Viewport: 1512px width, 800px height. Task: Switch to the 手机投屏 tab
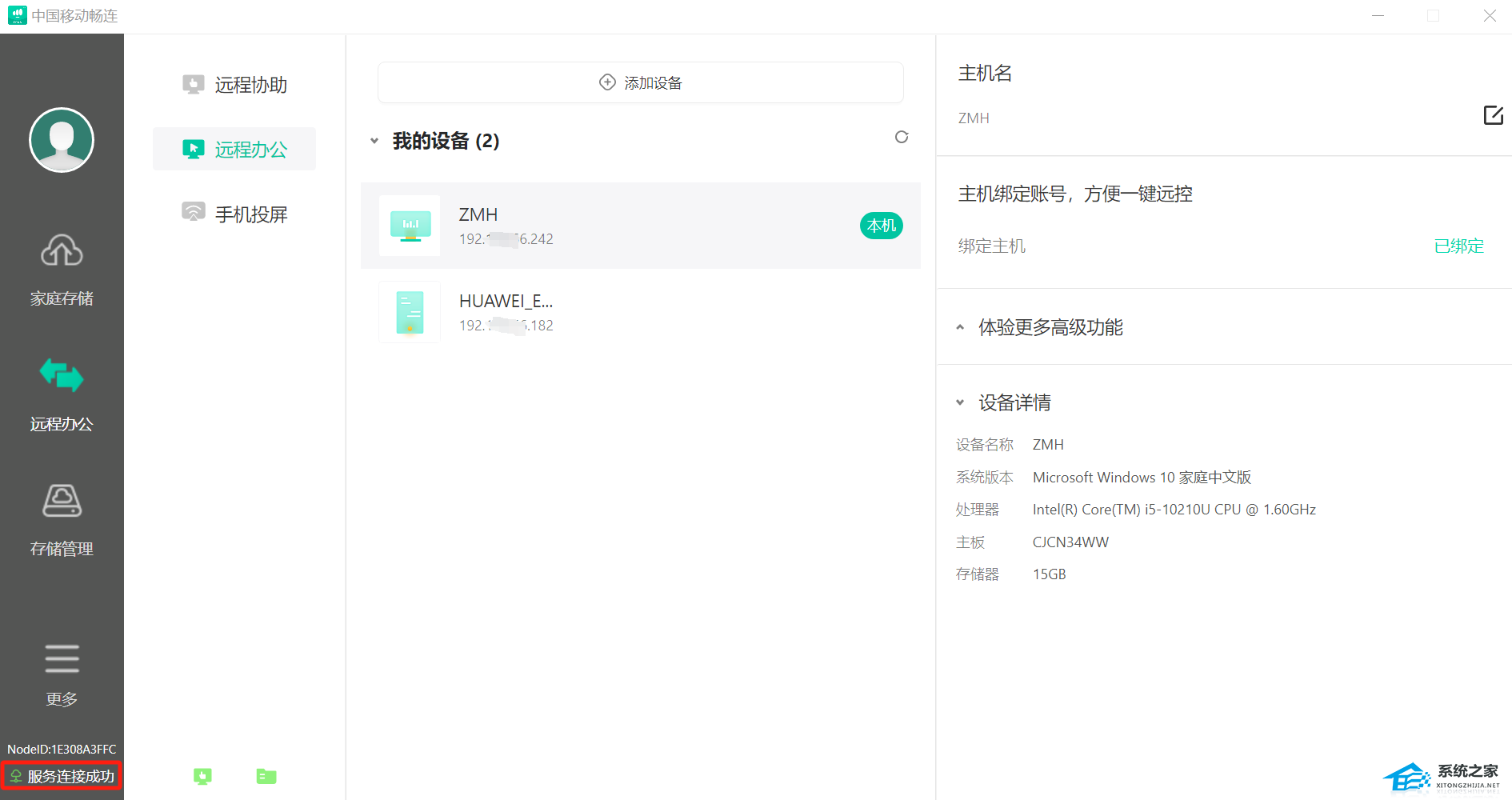[234, 214]
